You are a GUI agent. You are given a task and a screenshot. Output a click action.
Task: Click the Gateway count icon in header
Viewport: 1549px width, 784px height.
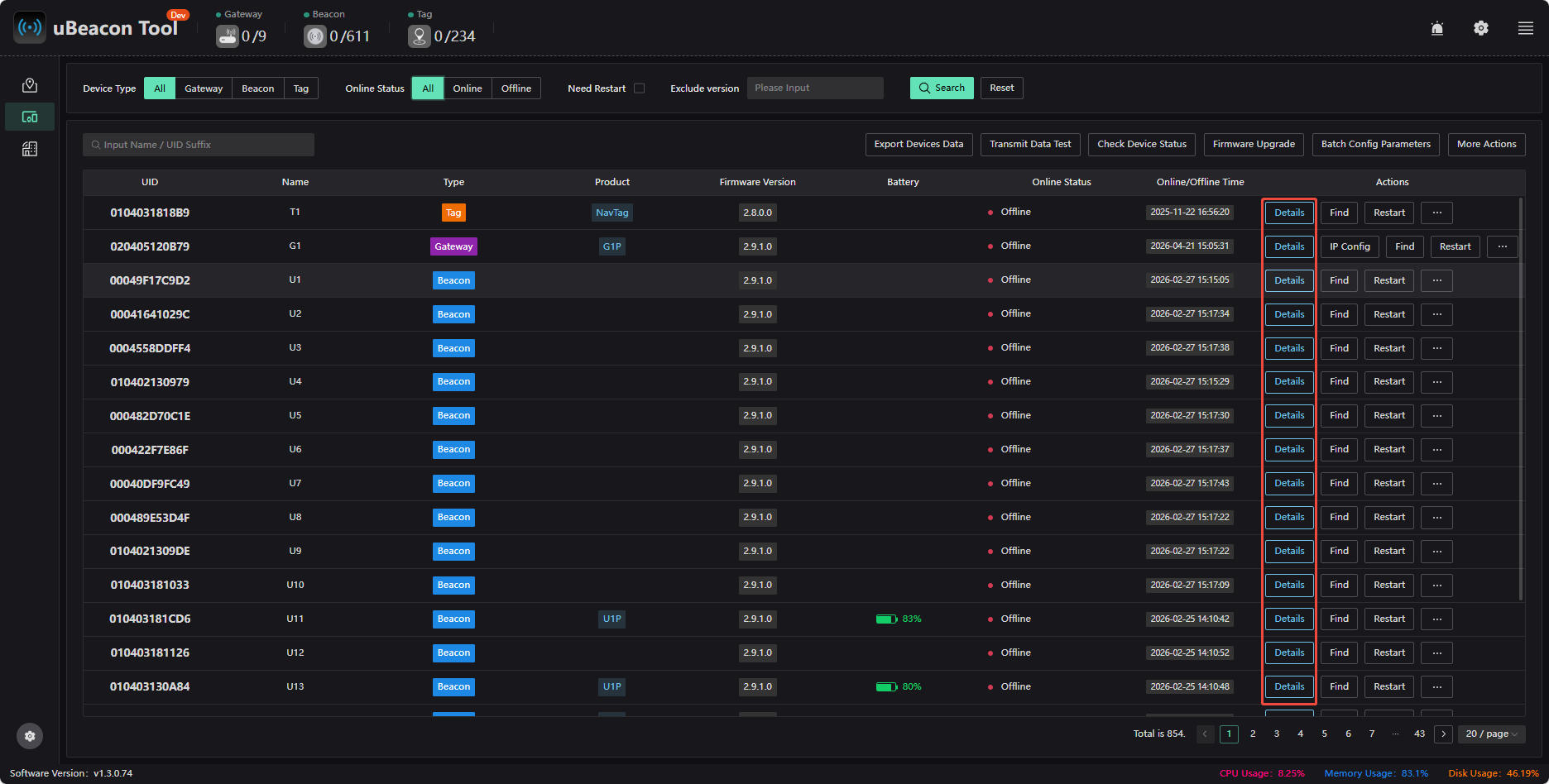click(228, 36)
